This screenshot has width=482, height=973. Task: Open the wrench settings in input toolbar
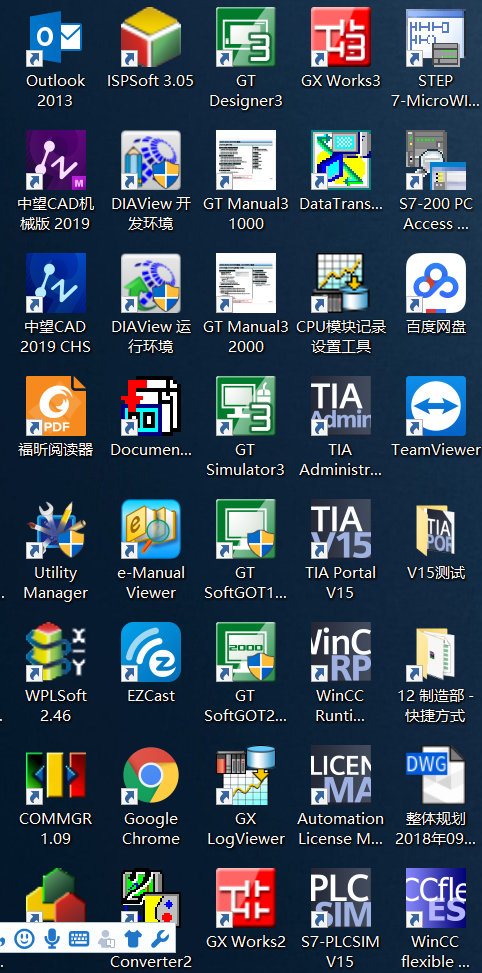tap(159, 938)
